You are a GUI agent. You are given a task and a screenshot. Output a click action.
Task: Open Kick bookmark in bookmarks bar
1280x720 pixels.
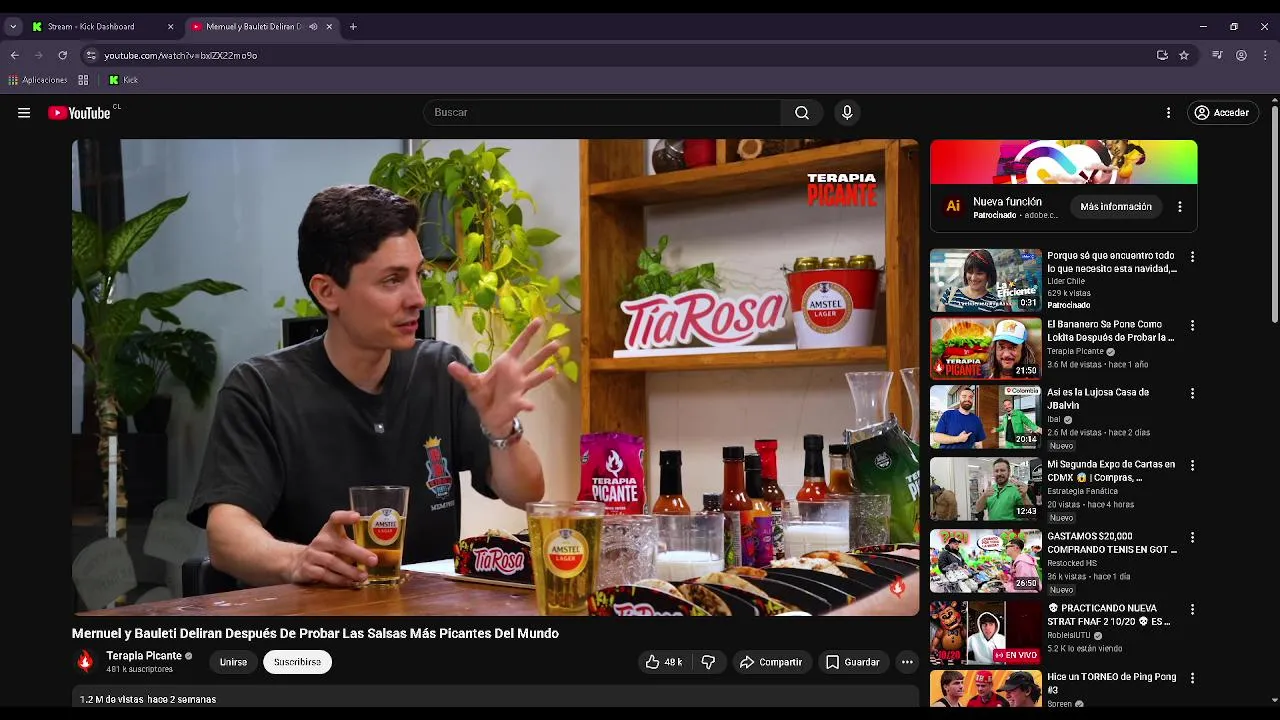(x=123, y=80)
